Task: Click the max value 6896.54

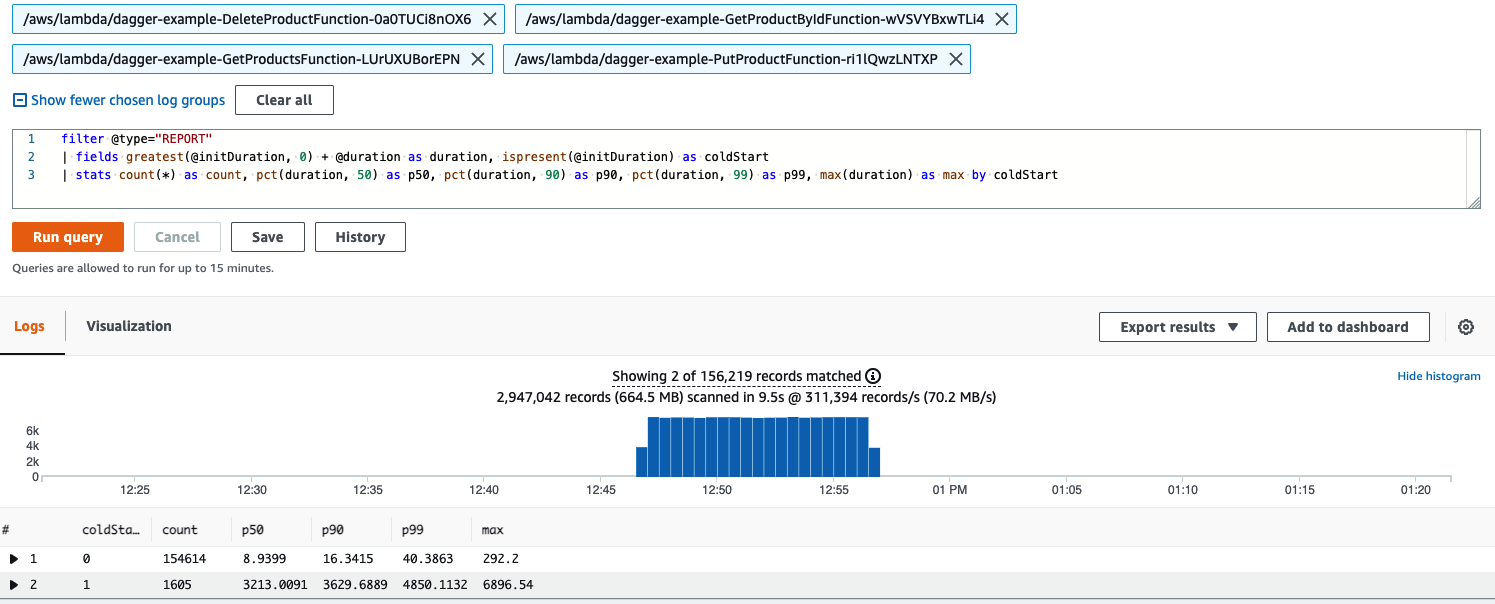Action: coord(507,585)
